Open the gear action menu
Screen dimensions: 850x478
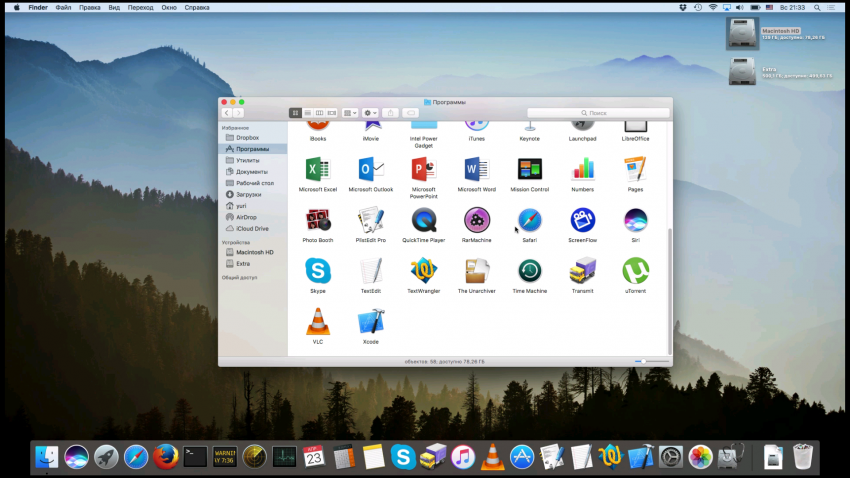pos(370,113)
